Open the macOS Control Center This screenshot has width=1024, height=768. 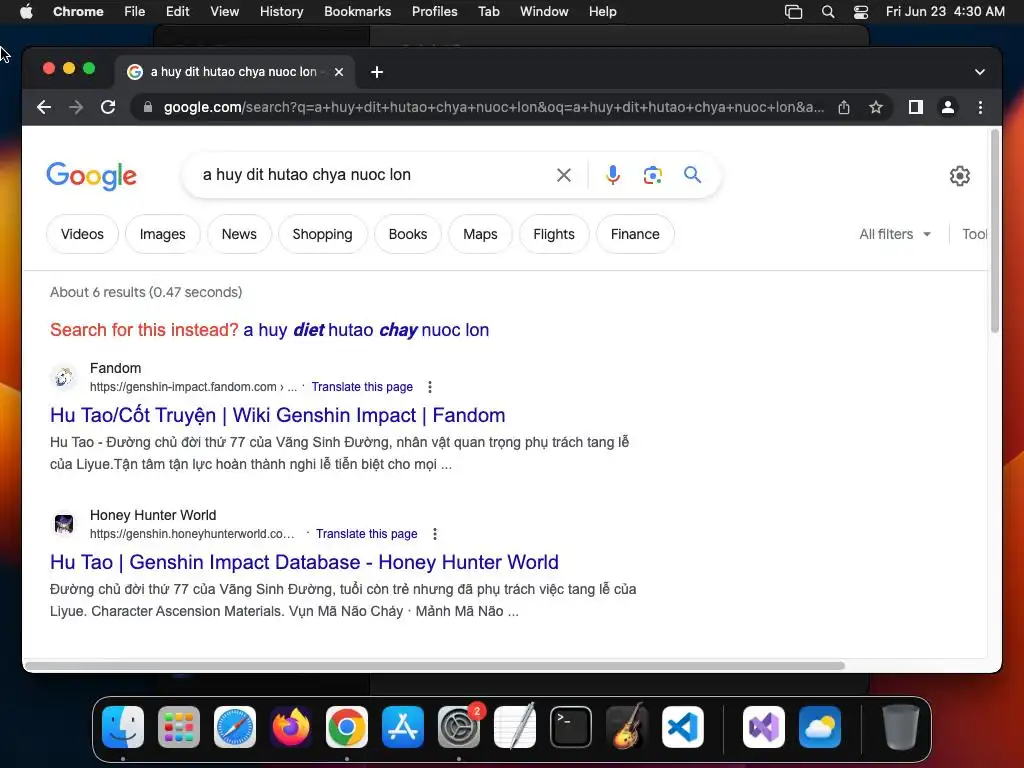861,12
